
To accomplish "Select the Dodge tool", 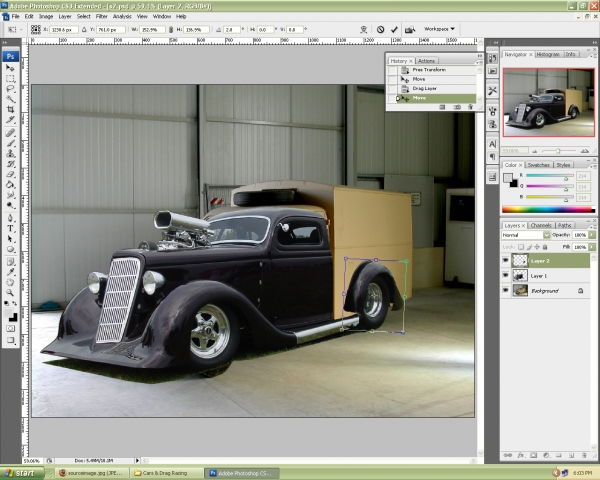I will tap(10, 205).
